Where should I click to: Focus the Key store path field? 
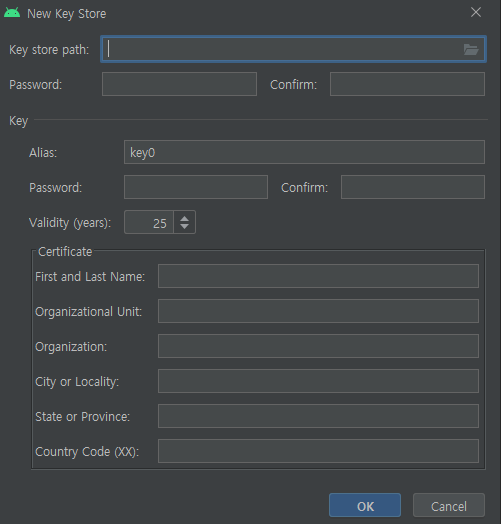(293, 49)
